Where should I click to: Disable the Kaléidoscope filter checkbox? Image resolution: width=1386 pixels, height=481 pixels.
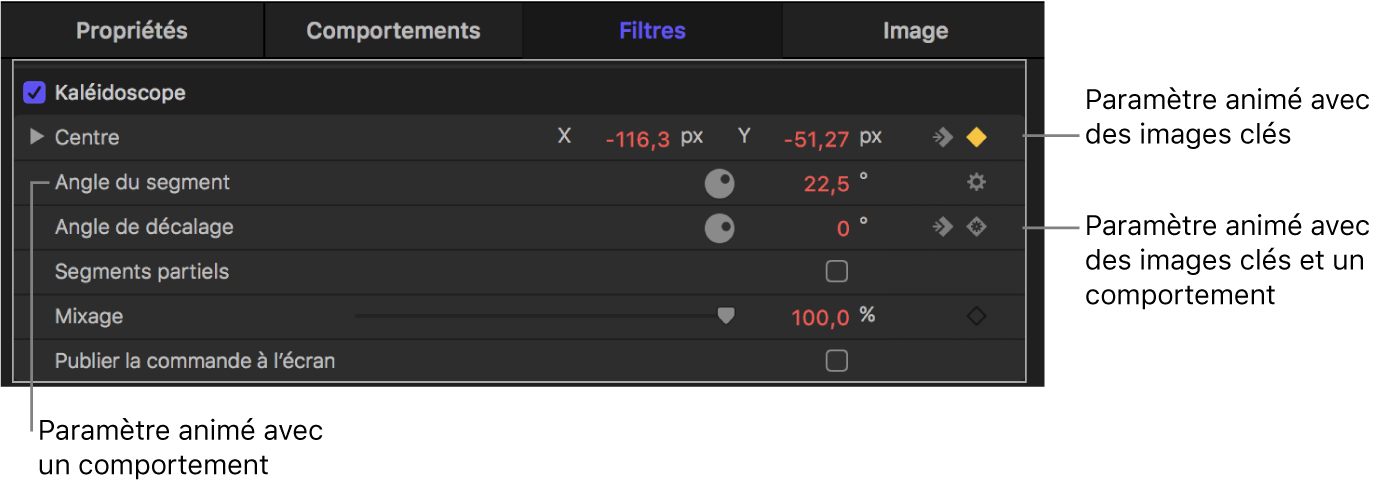(35, 93)
